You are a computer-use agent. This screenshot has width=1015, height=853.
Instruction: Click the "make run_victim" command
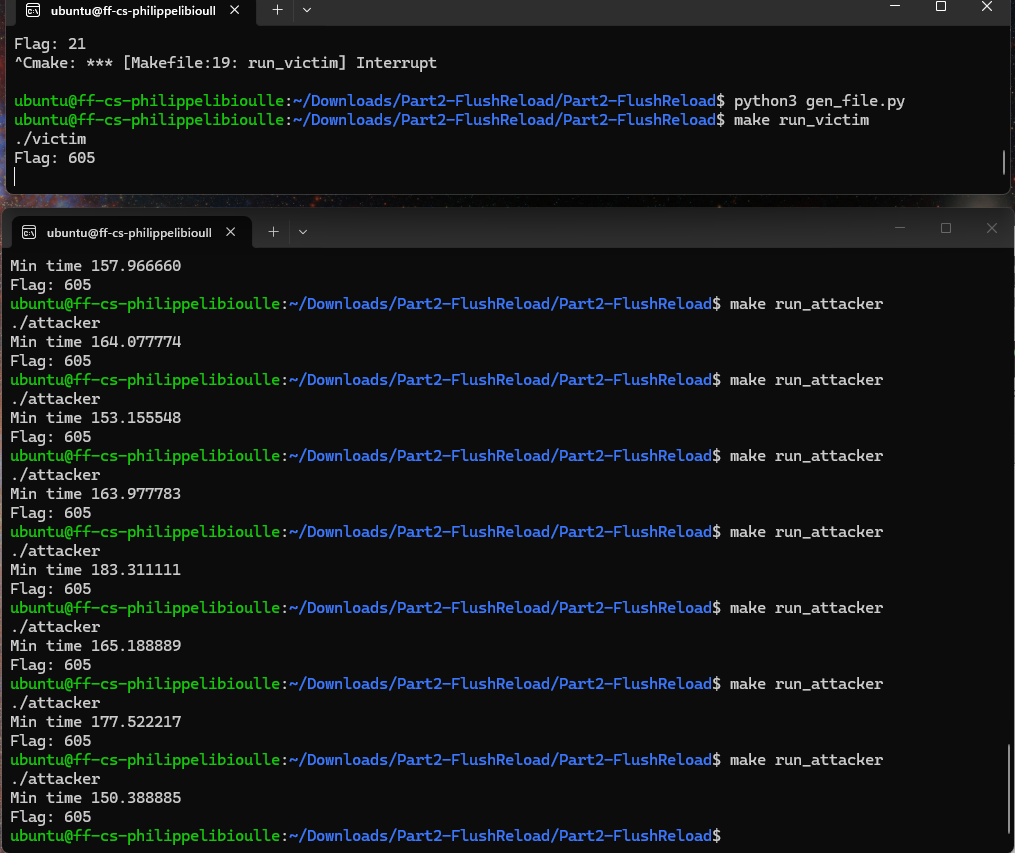pos(801,120)
